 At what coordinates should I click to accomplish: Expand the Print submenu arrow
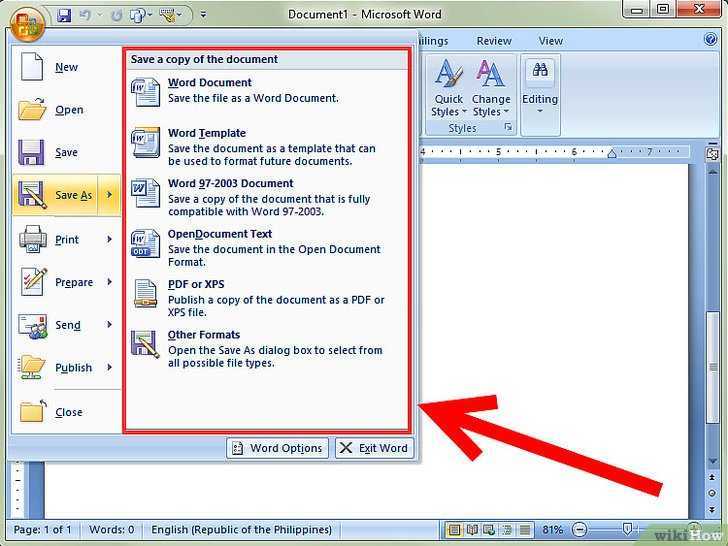point(109,240)
